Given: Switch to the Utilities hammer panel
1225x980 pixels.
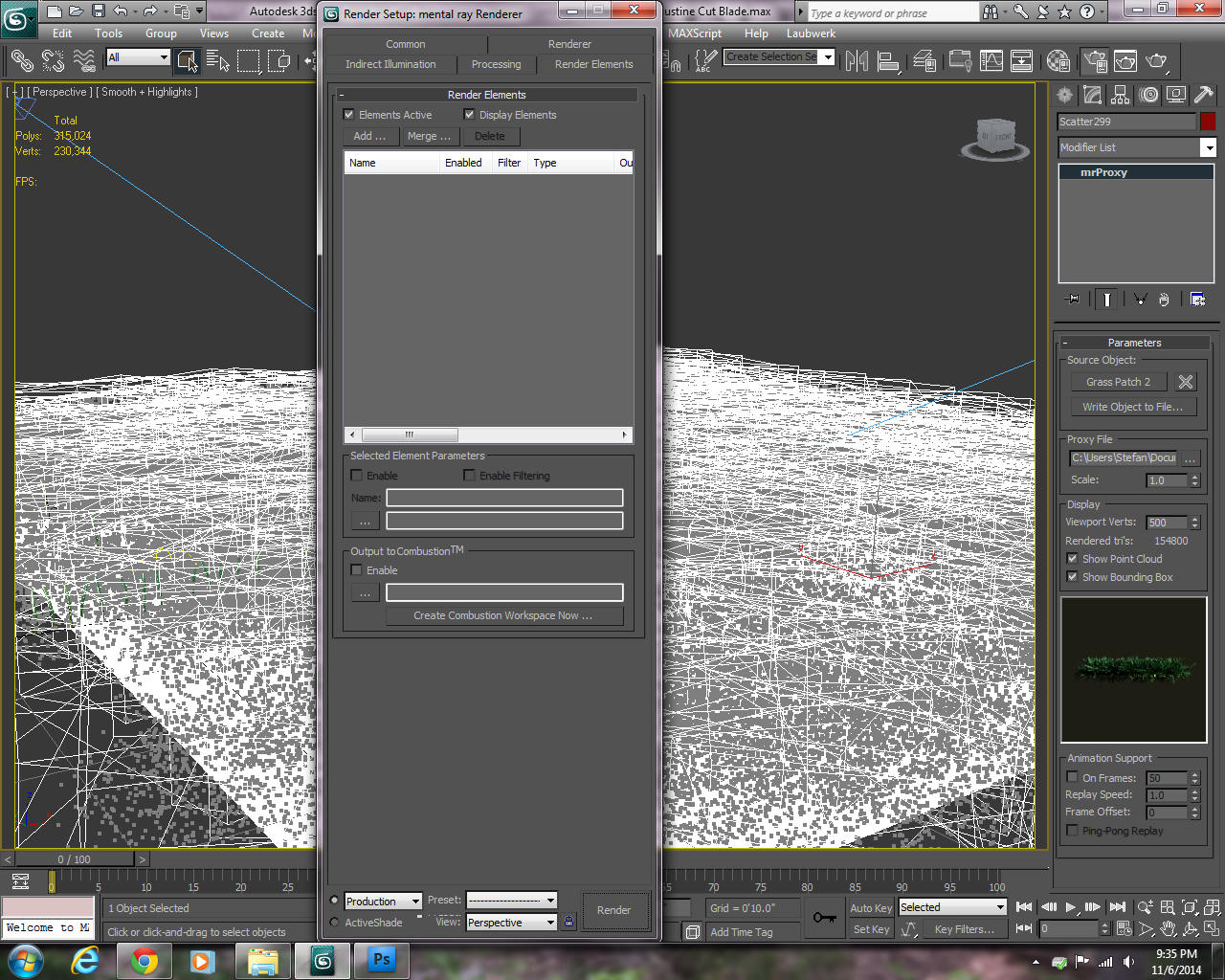Looking at the screenshot, I should [x=1204, y=95].
